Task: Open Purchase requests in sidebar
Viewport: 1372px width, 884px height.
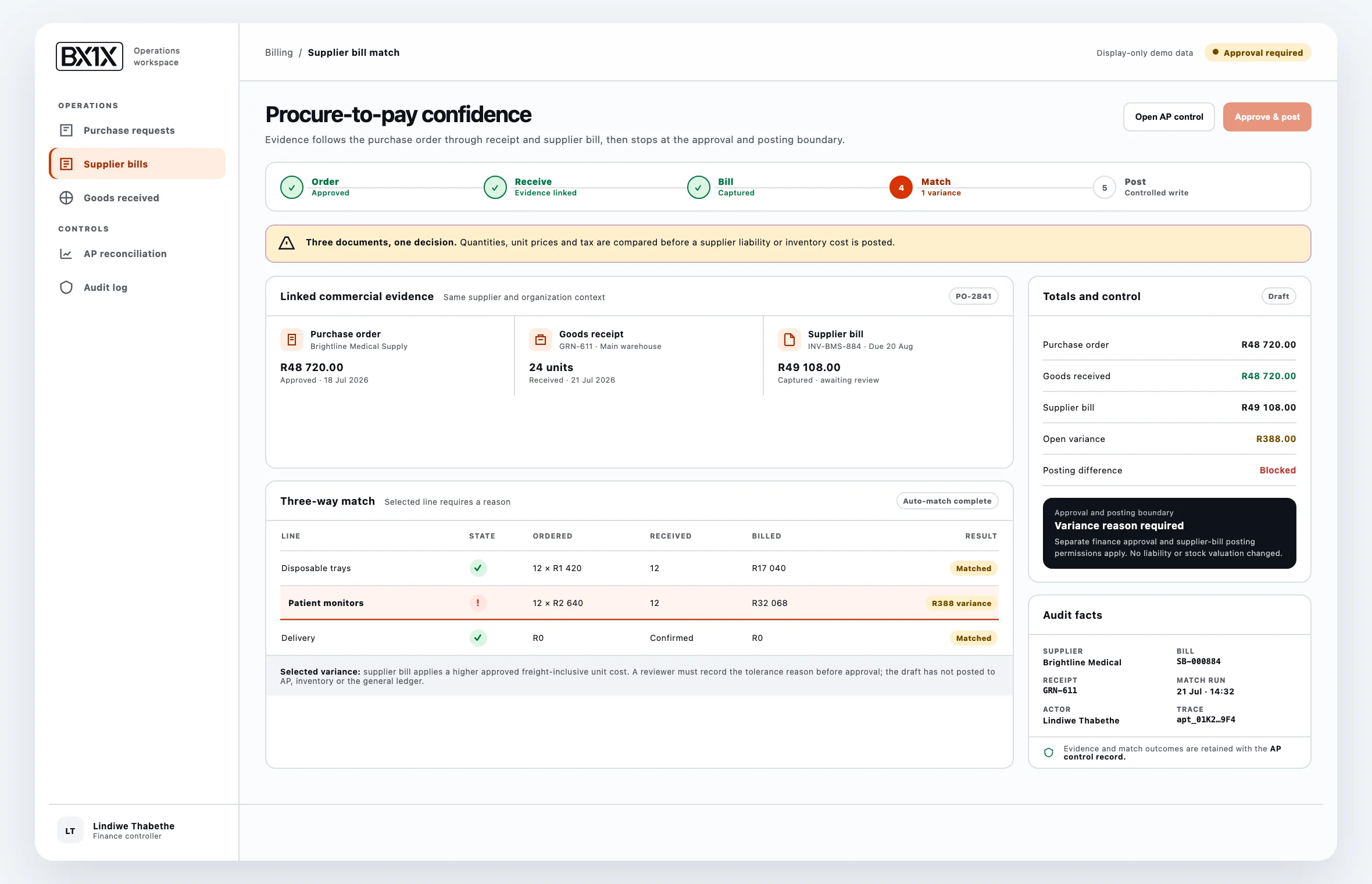Action: click(x=137, y=130)
